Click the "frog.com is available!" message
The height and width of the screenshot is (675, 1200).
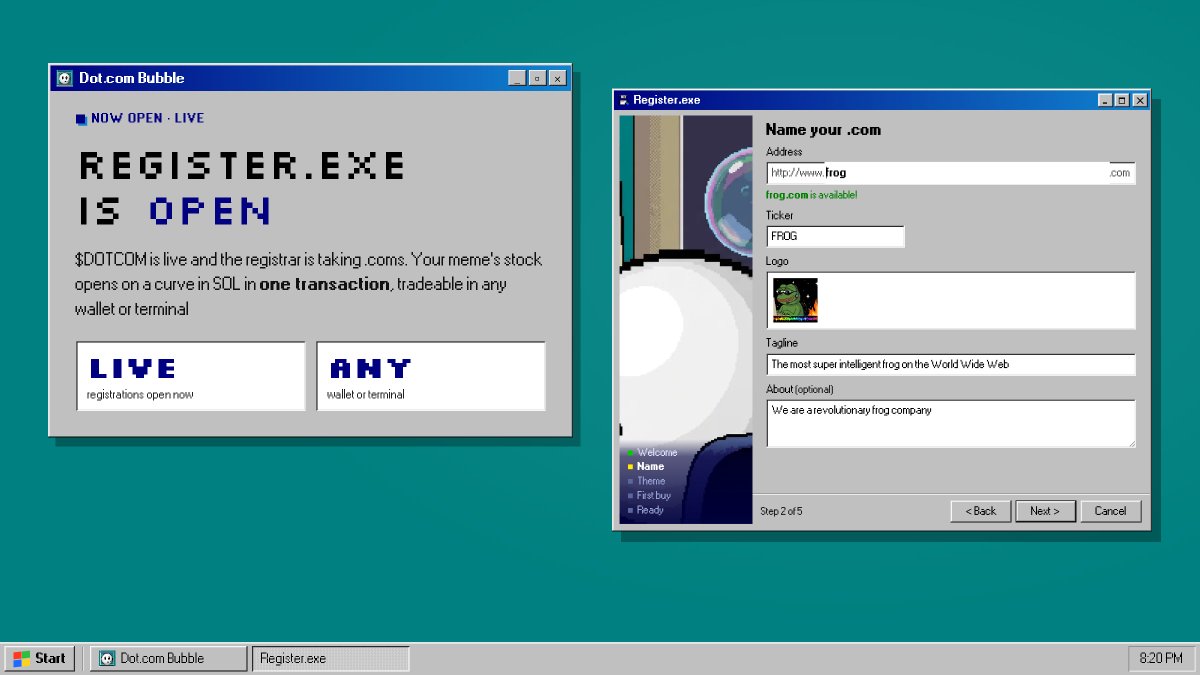coord(811,195)
